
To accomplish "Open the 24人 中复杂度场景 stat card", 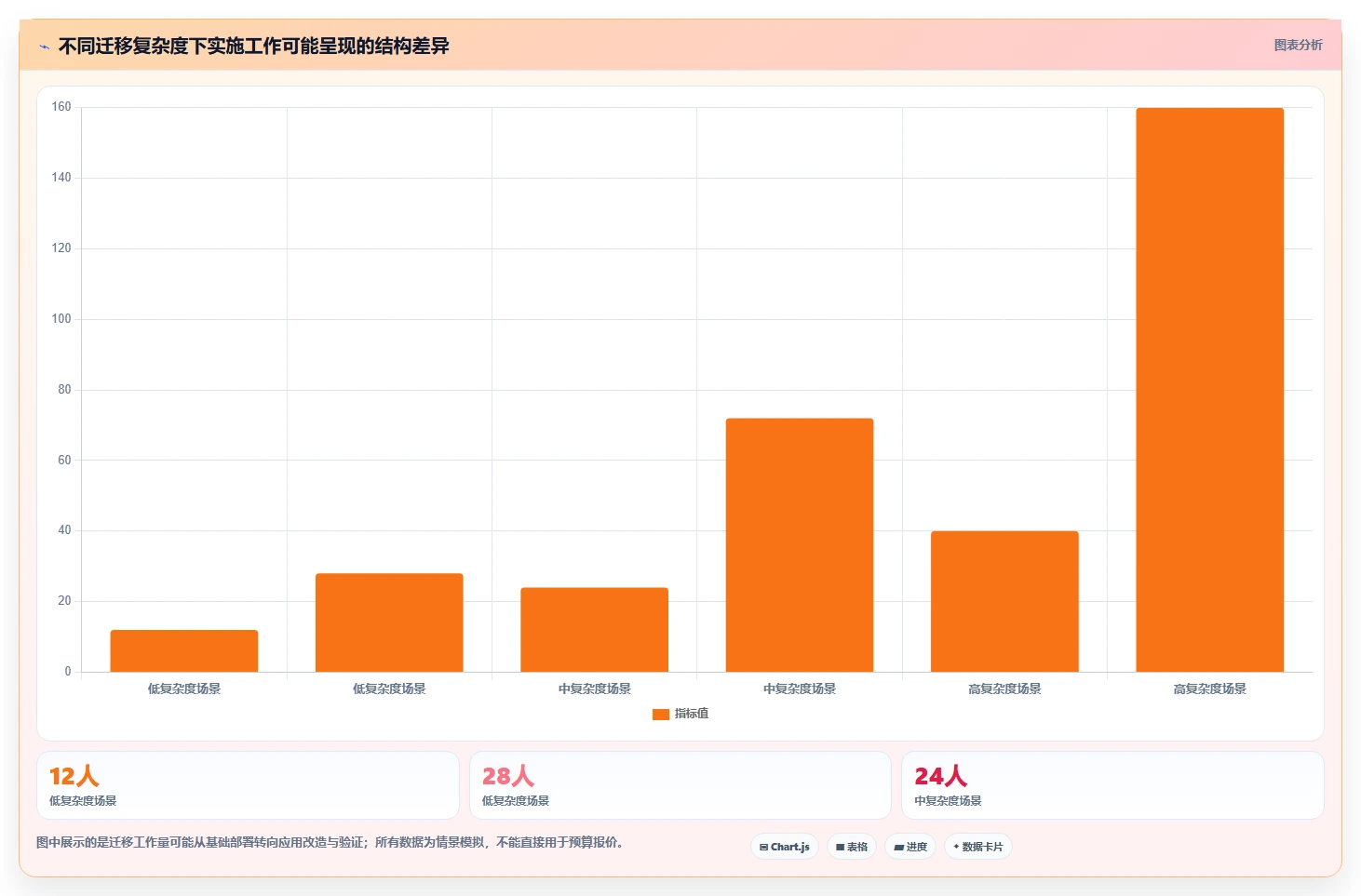I will [1112, 785].
